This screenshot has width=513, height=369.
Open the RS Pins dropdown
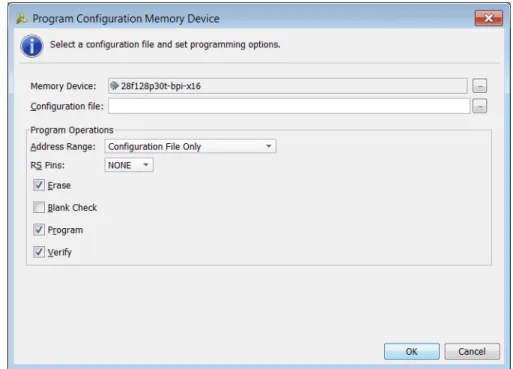coord(129,165)
